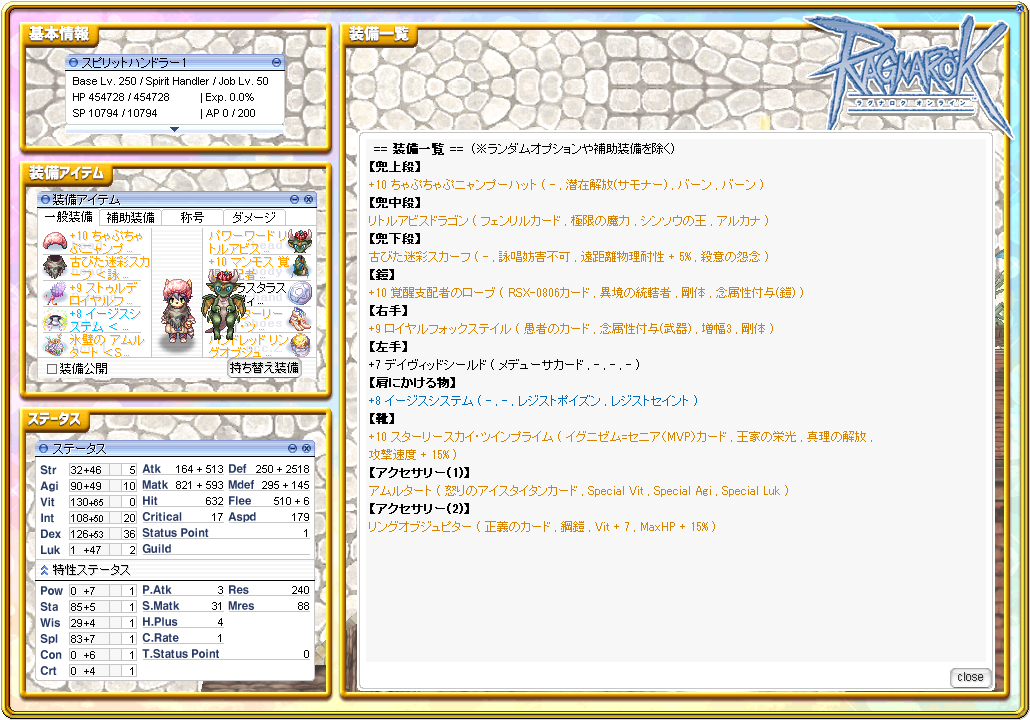Click the +10 スターリースカイ・ツインプライム line
1030x720 pixels.
[620, 445]
